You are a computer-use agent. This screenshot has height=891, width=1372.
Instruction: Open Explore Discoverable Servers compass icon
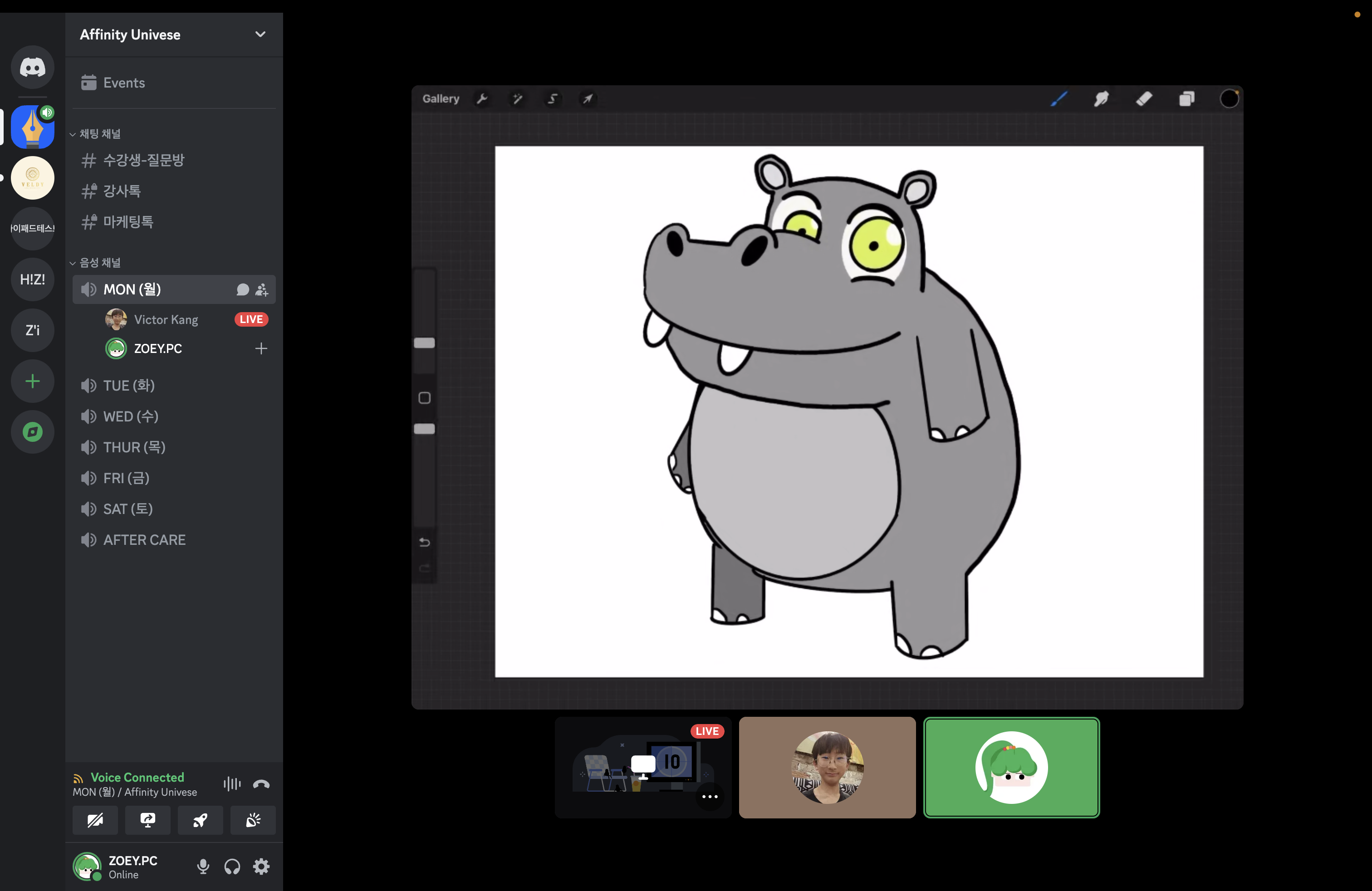[x=32, y=432]
